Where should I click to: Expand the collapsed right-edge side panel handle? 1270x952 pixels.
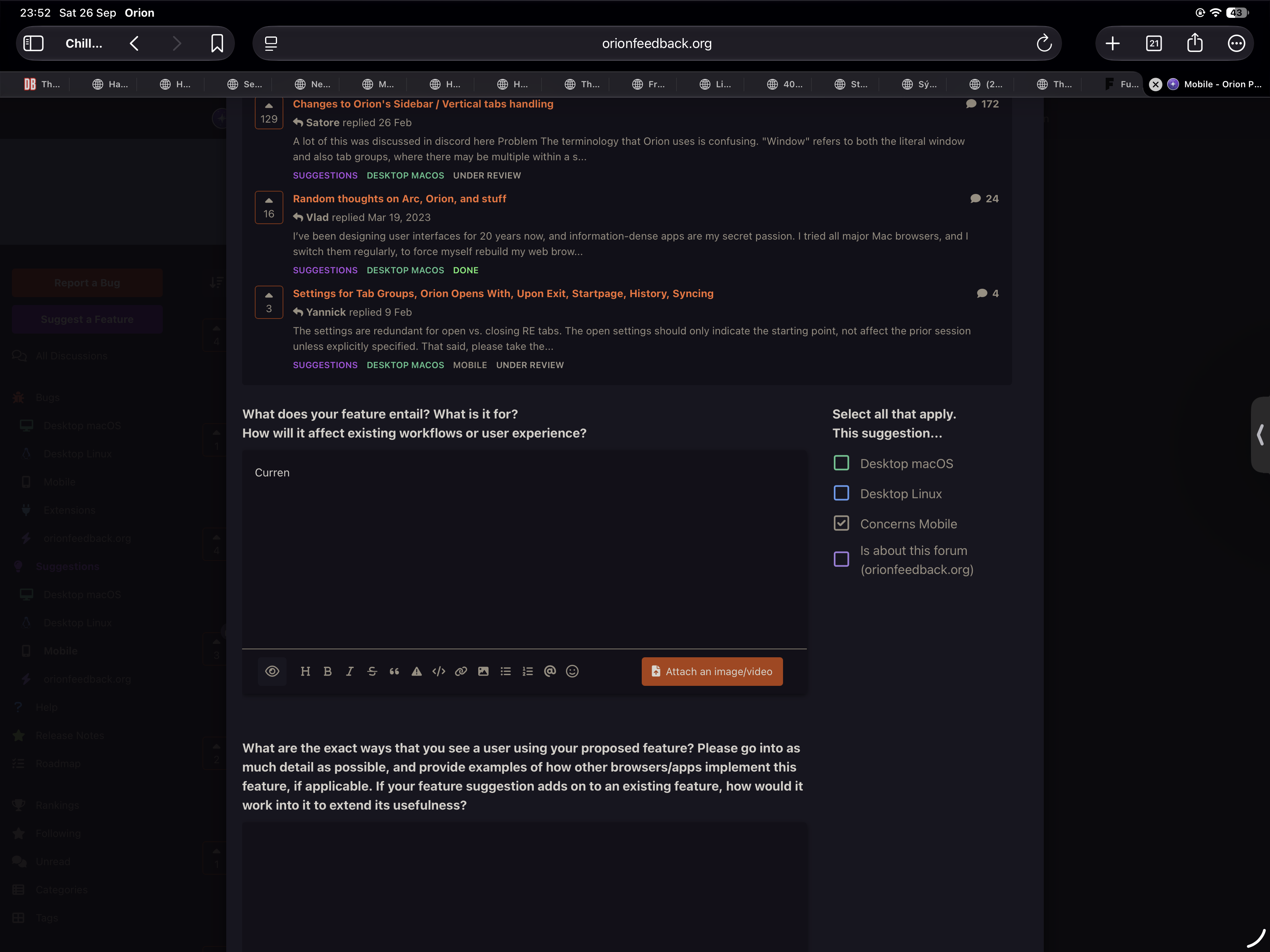pos(1261,434)
